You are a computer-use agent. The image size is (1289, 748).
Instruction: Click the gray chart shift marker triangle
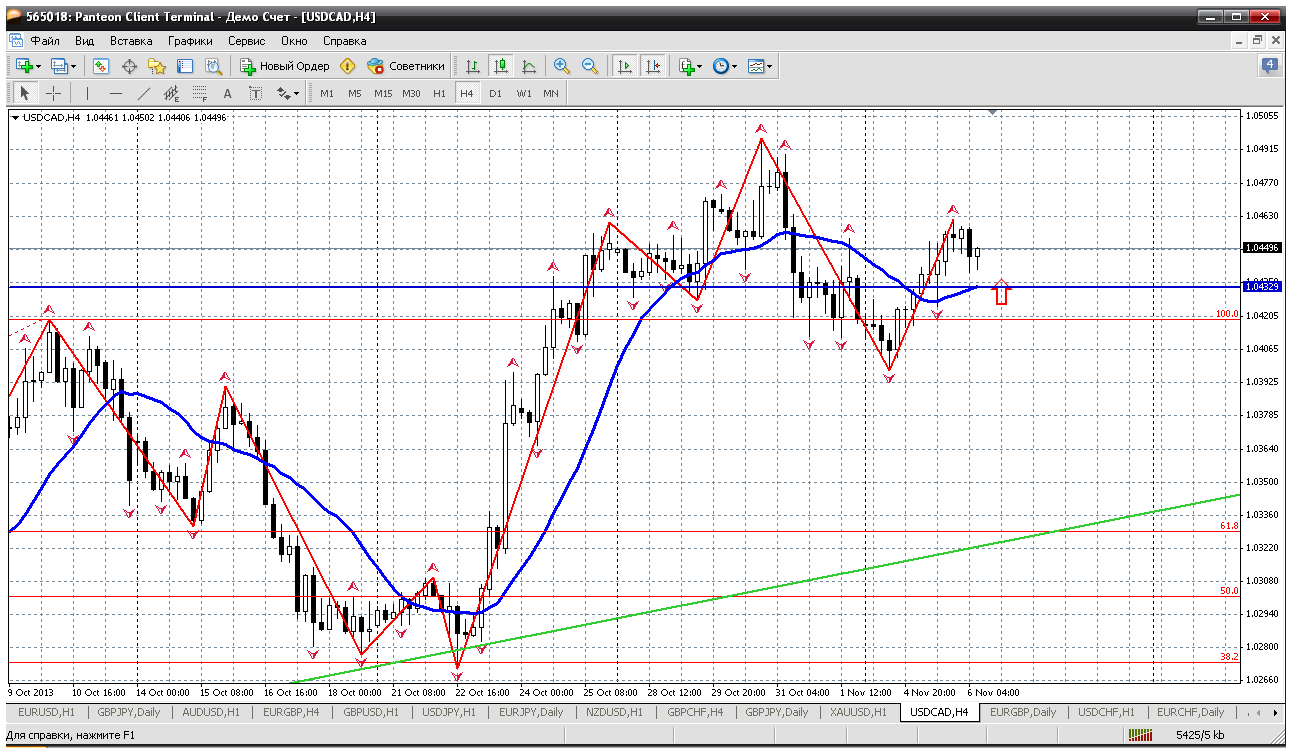[992, 113]
